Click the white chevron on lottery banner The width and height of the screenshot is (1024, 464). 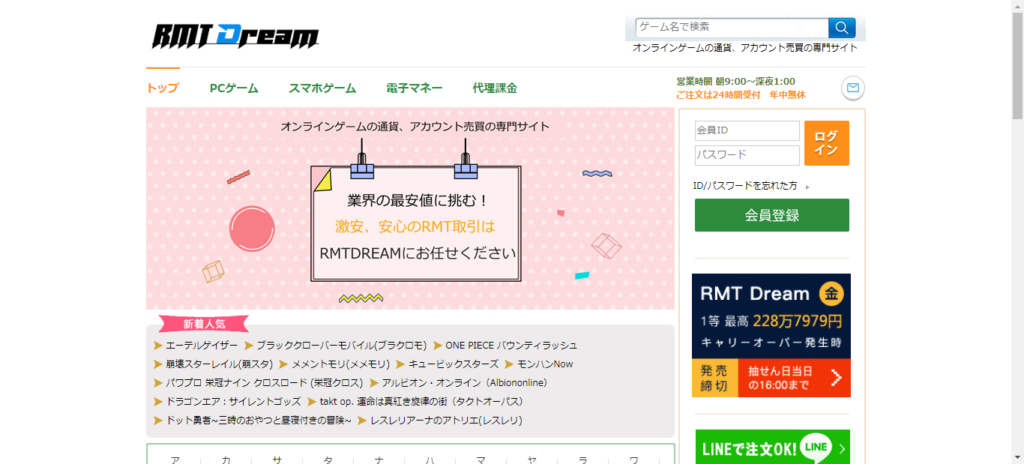tap(836, 378)
